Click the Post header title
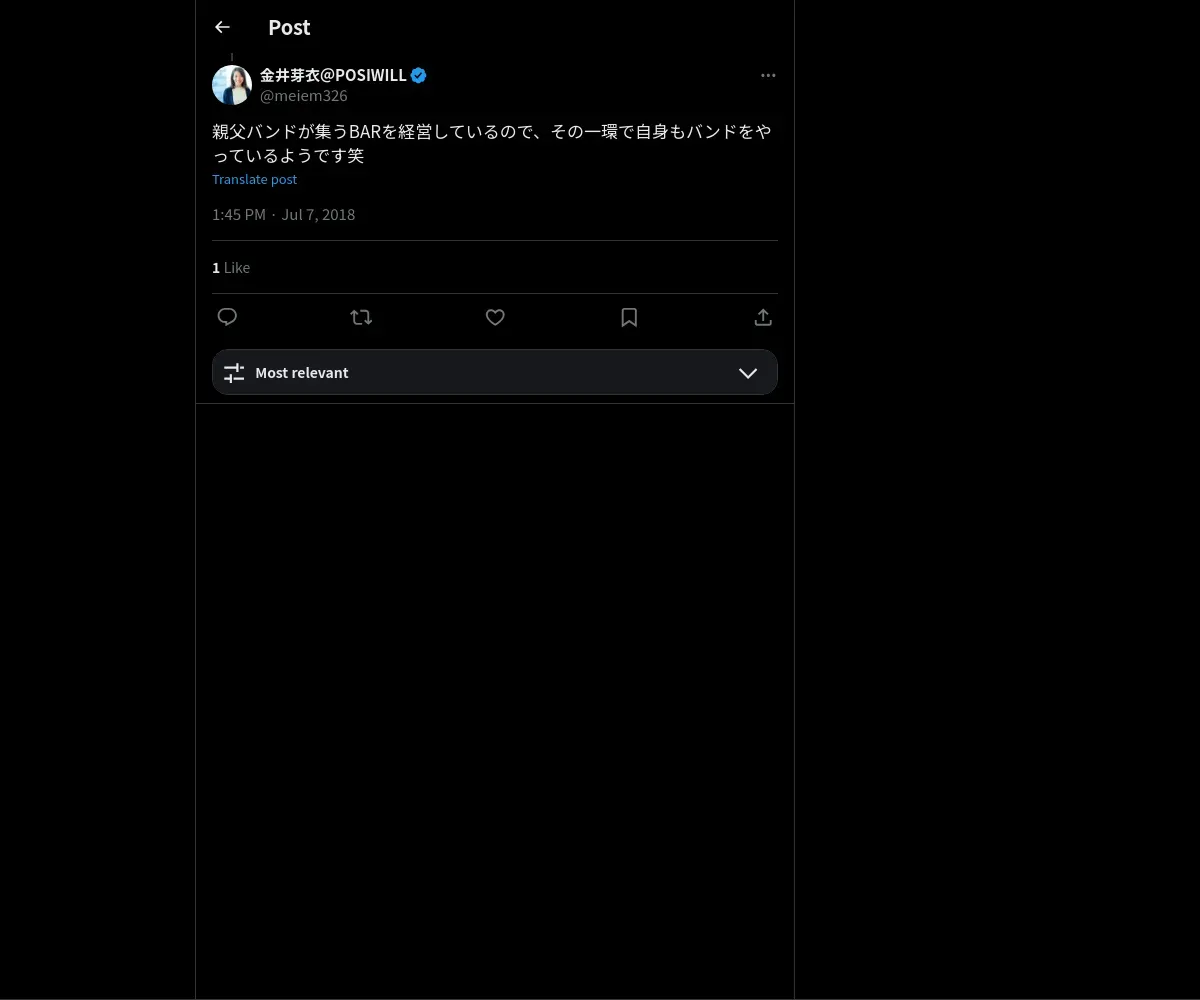 tap(289, 27)
